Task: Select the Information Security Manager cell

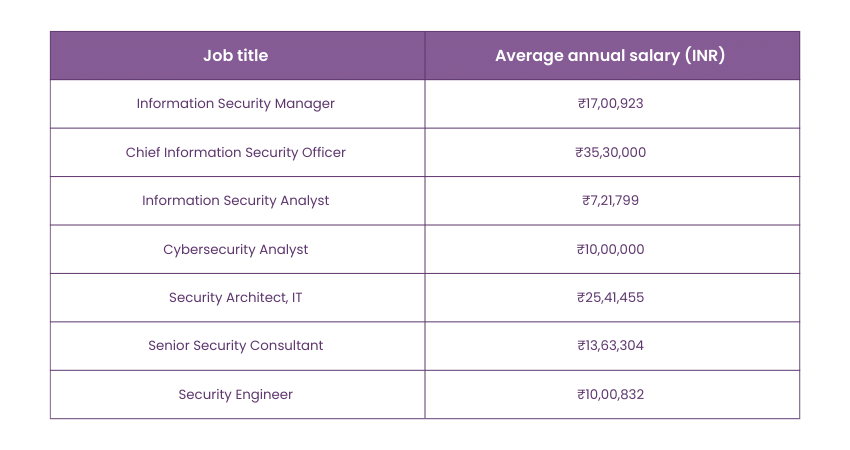Action: [x=236, y=104]
